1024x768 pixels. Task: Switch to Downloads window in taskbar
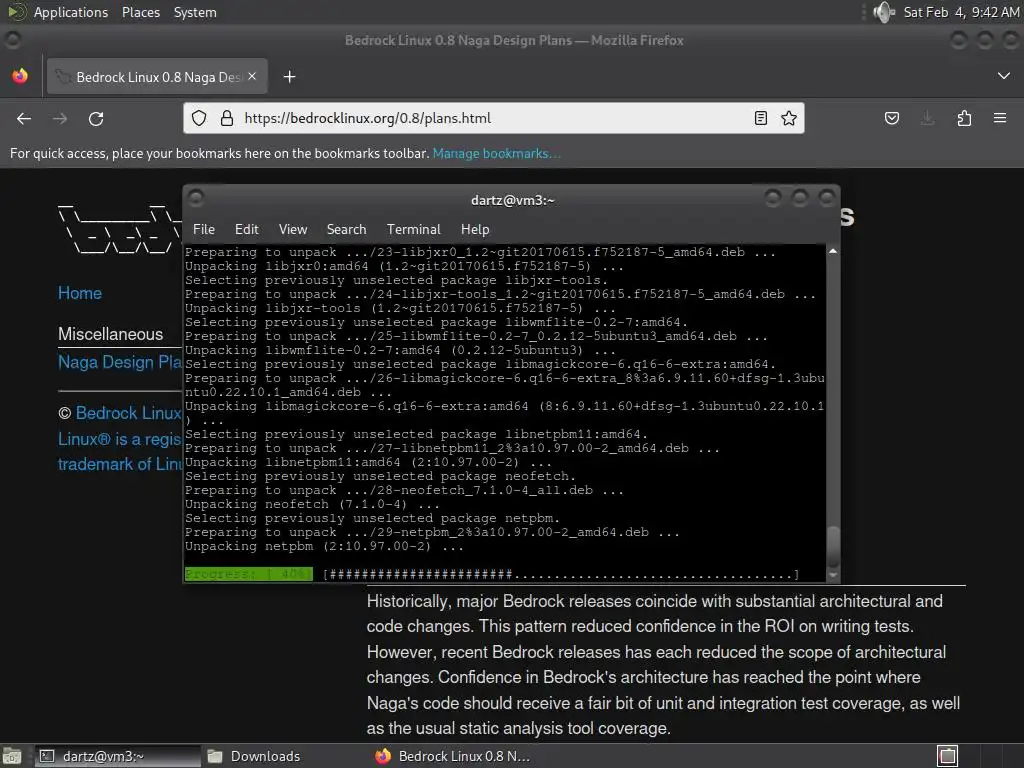(254, 756)
